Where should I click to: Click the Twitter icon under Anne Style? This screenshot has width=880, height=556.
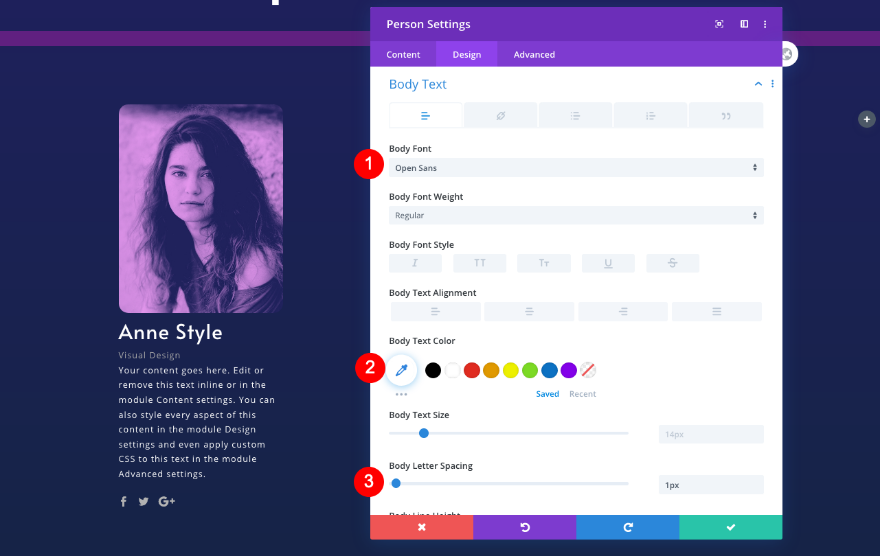144,502
